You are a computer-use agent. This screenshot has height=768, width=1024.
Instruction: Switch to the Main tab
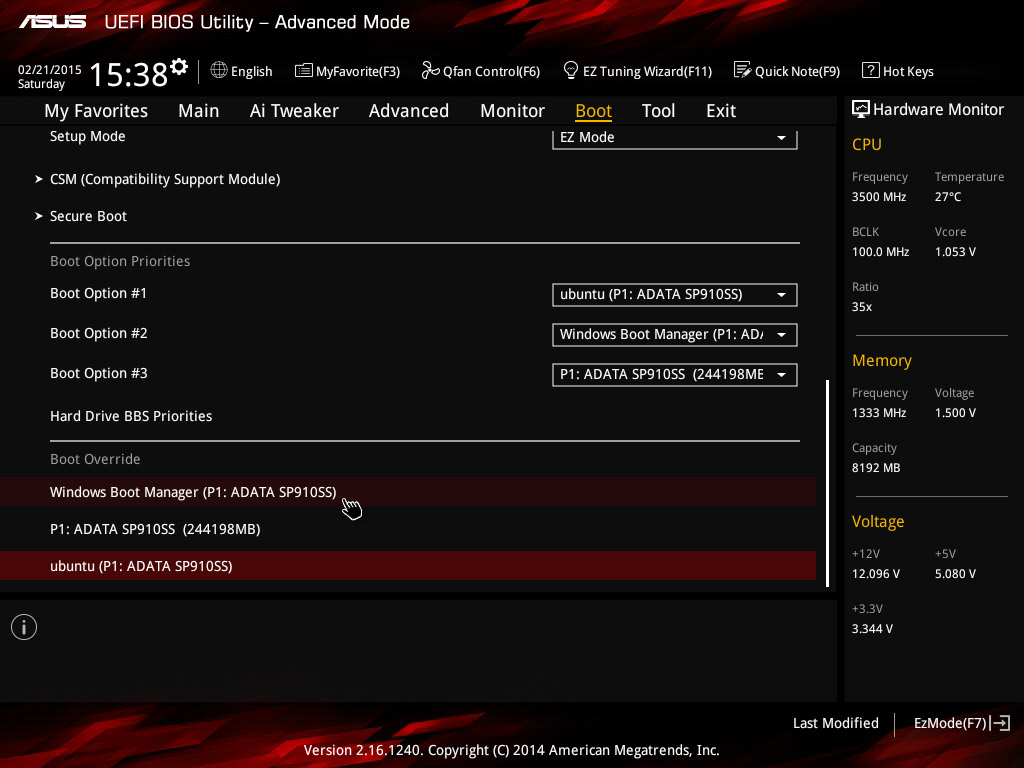[199, 111]
